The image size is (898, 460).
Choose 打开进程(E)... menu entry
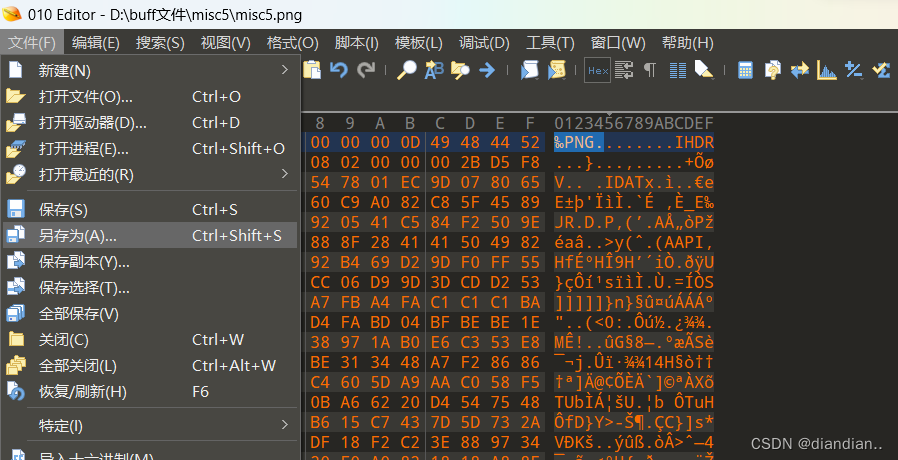click(150, 148)
